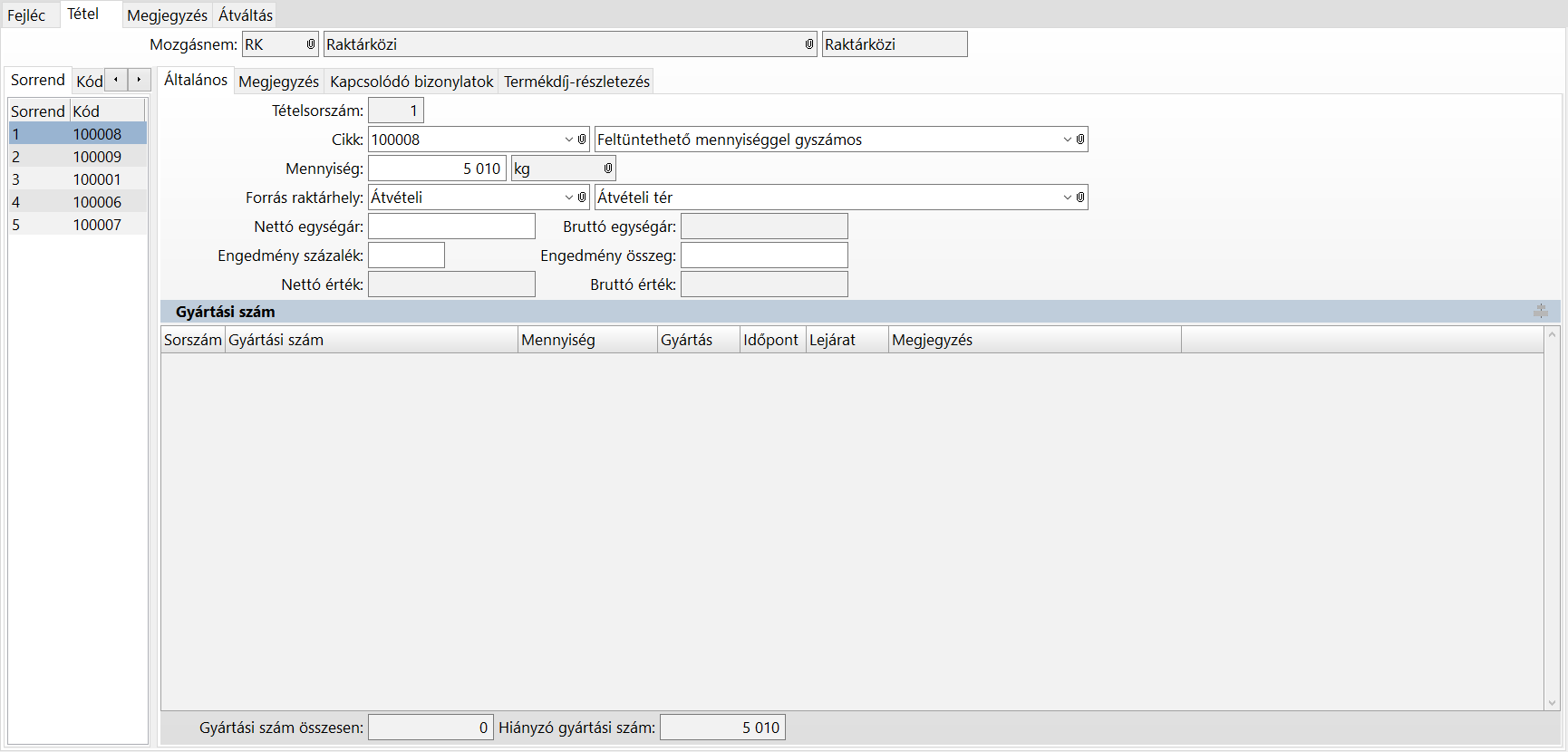This screenshot has width=1568, height=752.
Task: Click the Megjegyzés column header in the grid
Action: (1035, 340)
